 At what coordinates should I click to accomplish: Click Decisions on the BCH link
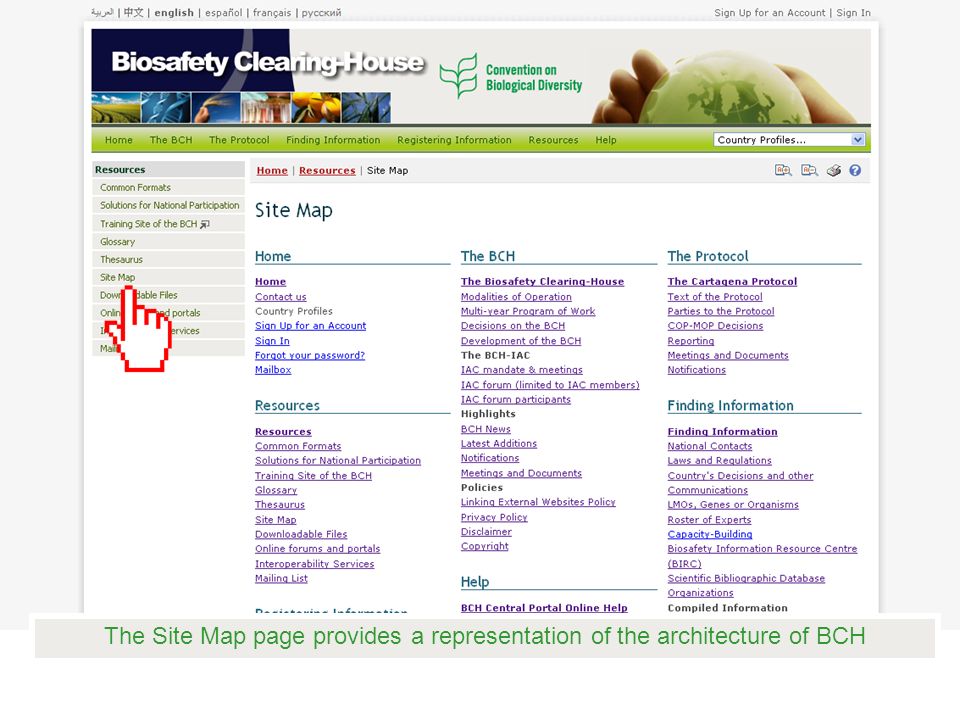[513, 326]
